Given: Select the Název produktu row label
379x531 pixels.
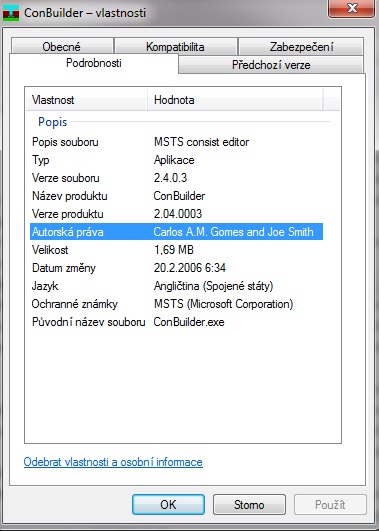Looking at the screenshot, I should [69, 196].
